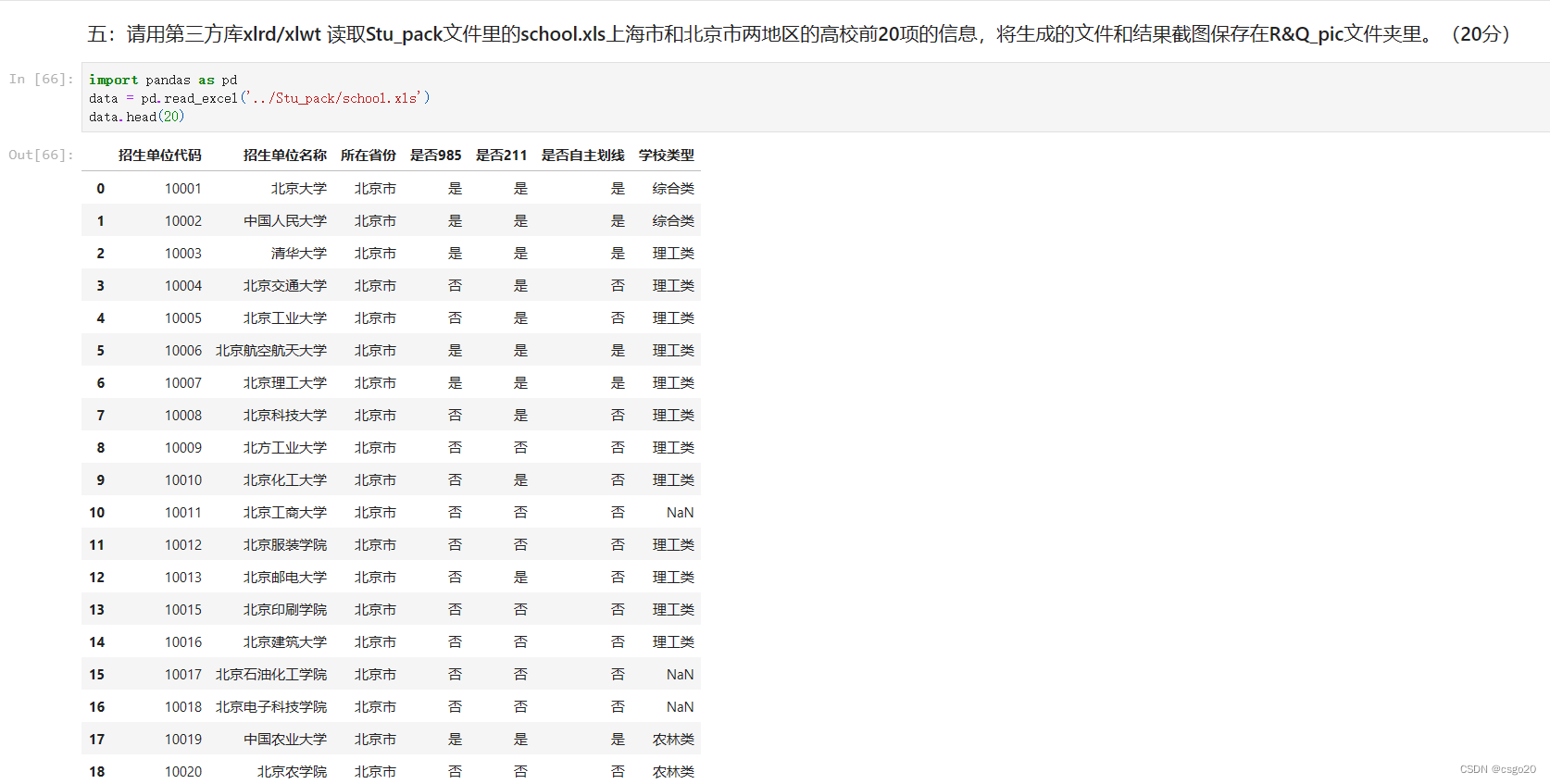Click row index 18 label
Viewport: 1550px width, 784px height.
pyautogui.click(x=96, y=772)
